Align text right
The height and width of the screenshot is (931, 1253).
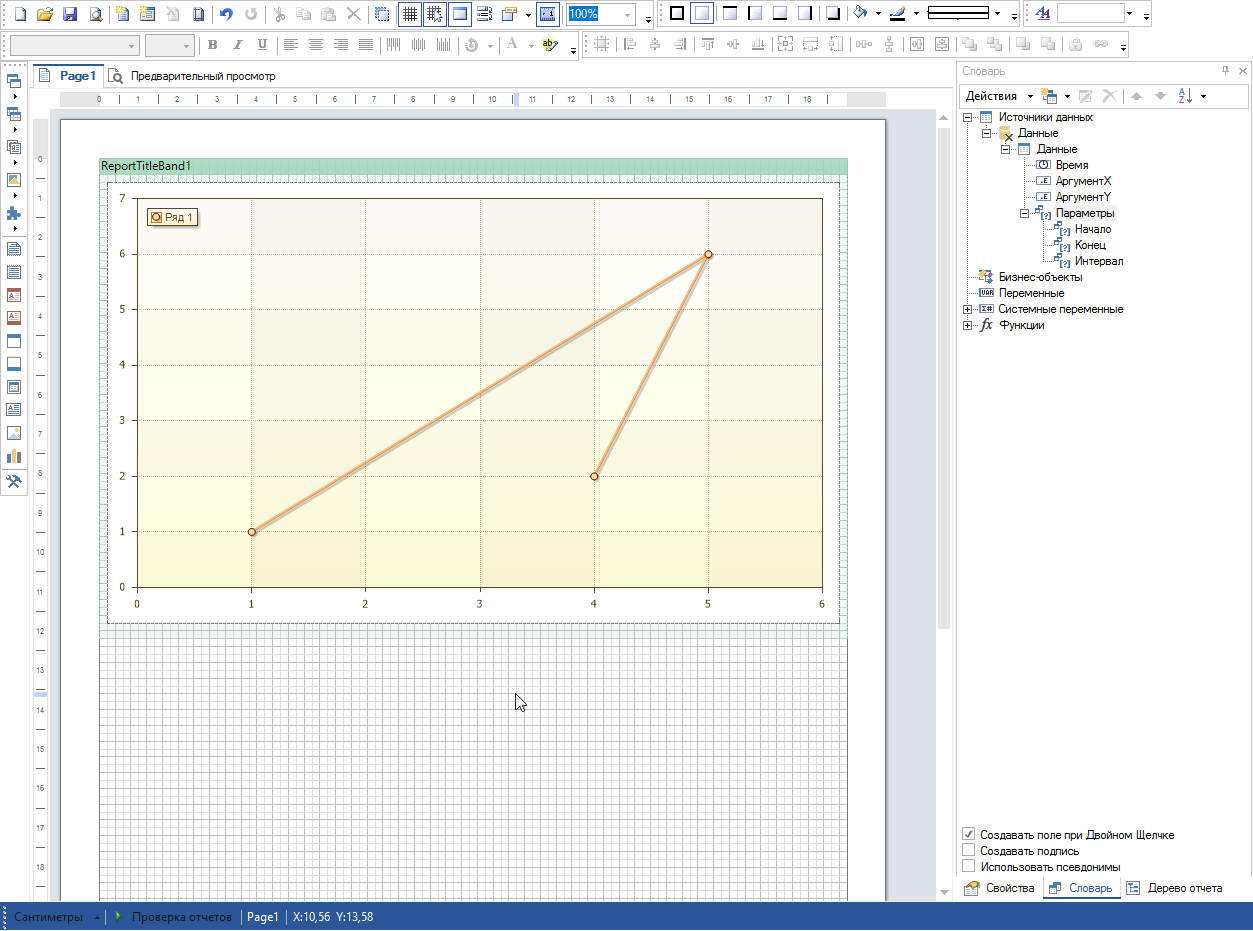(341, 45)
